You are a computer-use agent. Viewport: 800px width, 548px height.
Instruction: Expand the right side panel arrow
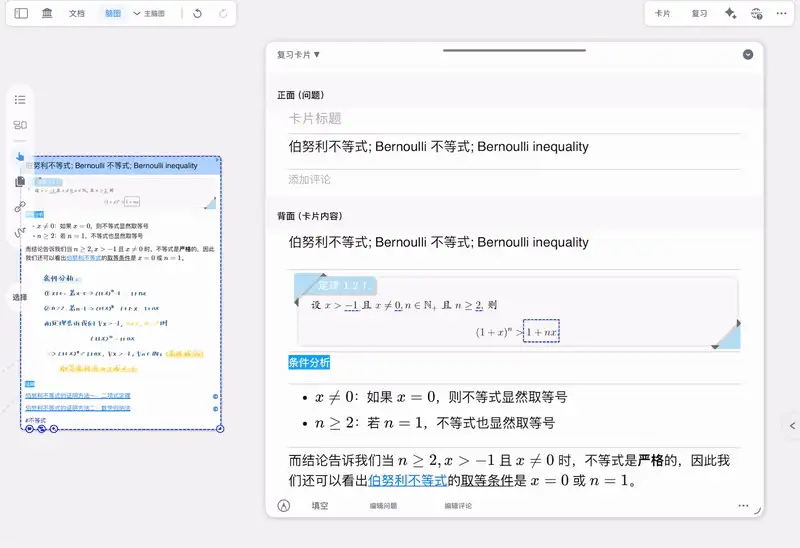click(792, 425)
